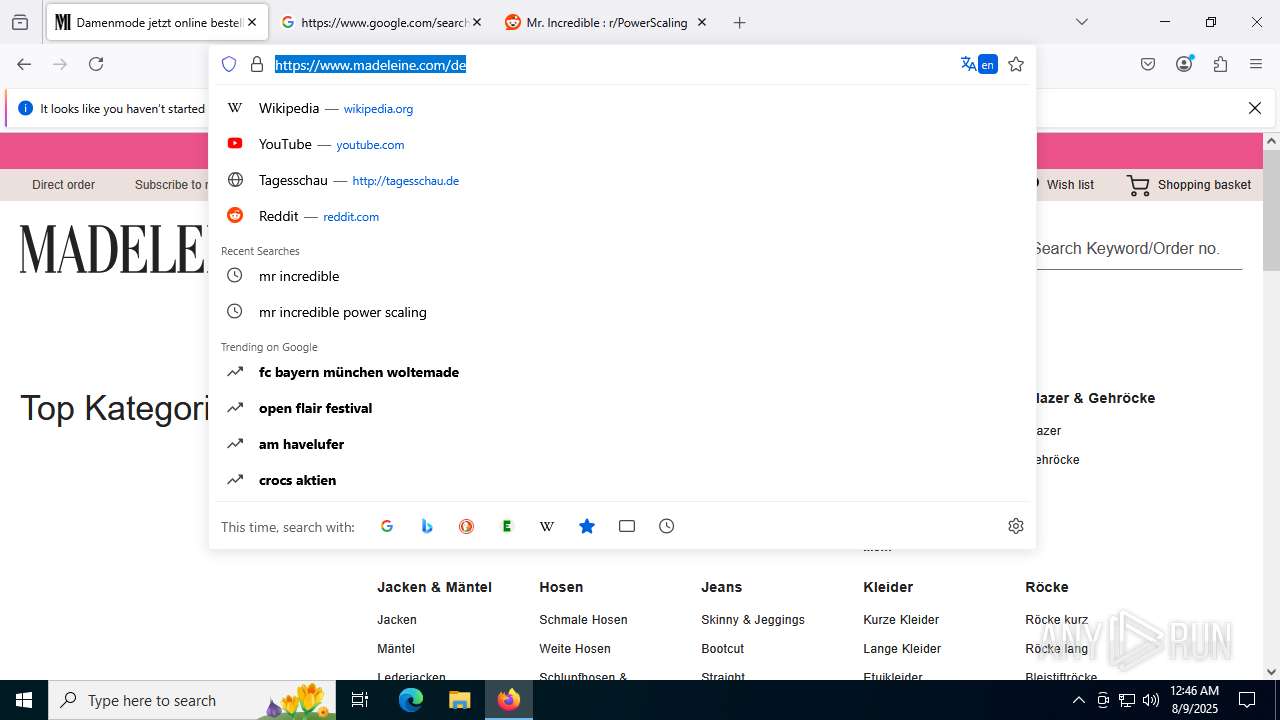
Task: Open the Extensions puzzle icon
Action: pos(1220,64)
